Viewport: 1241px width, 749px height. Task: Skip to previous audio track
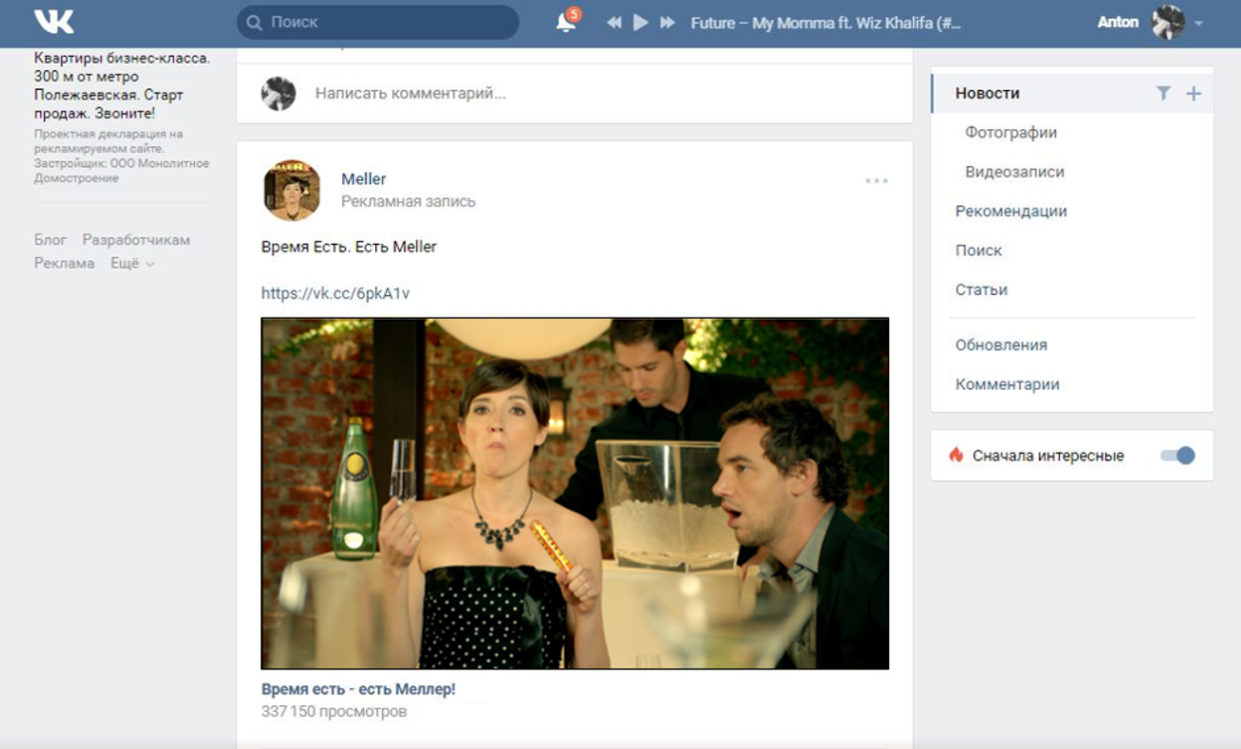614,22
